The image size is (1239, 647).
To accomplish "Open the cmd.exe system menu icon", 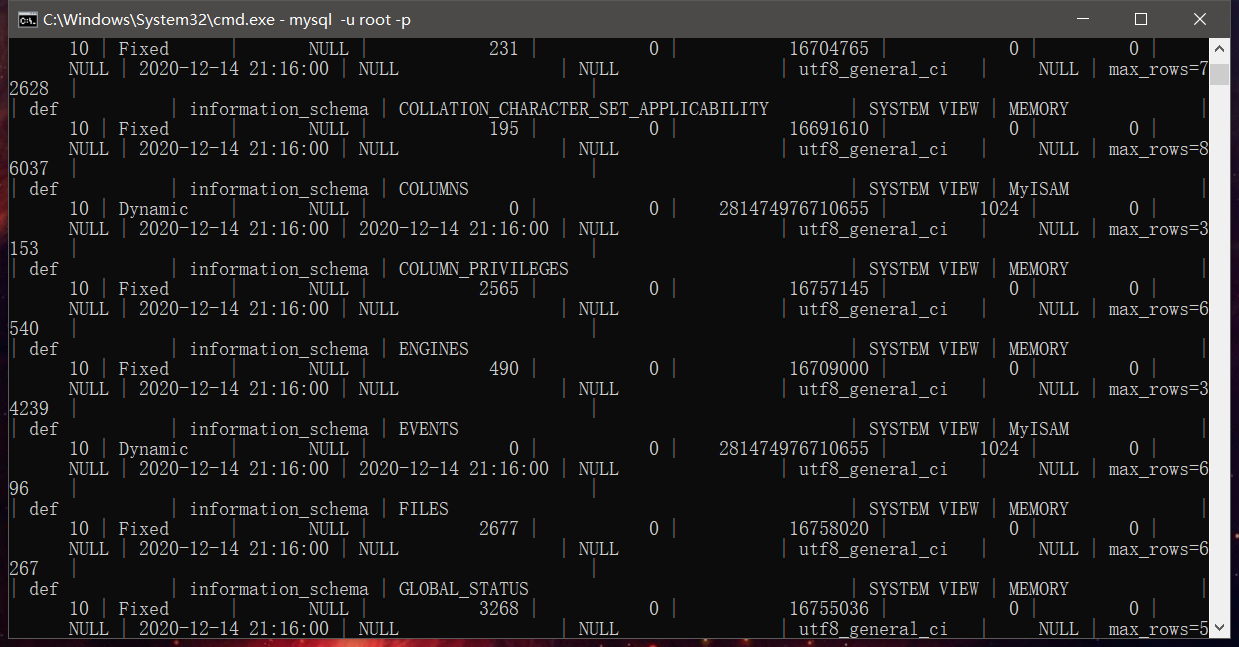I will pyautogui.click(x=29, y=19).
